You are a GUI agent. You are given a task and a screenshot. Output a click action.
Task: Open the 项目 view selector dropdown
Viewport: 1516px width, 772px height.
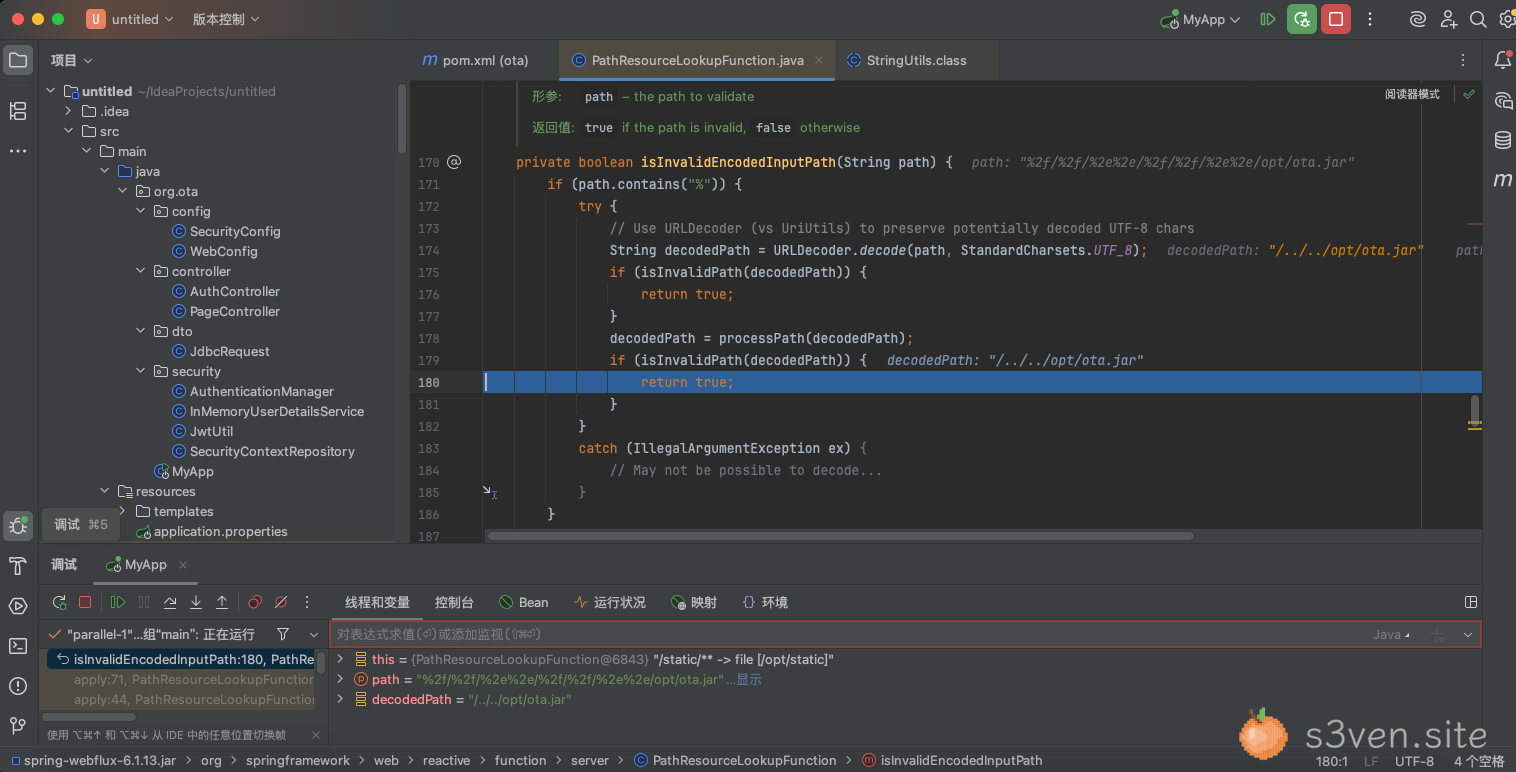(72, 60)
